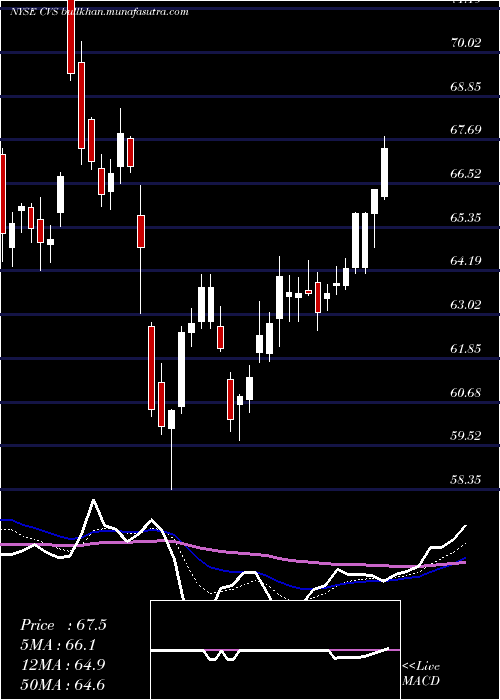Click the 65.35 price axis label
Viewport: 500px width, 700px height.
click(x=466, y=218)
